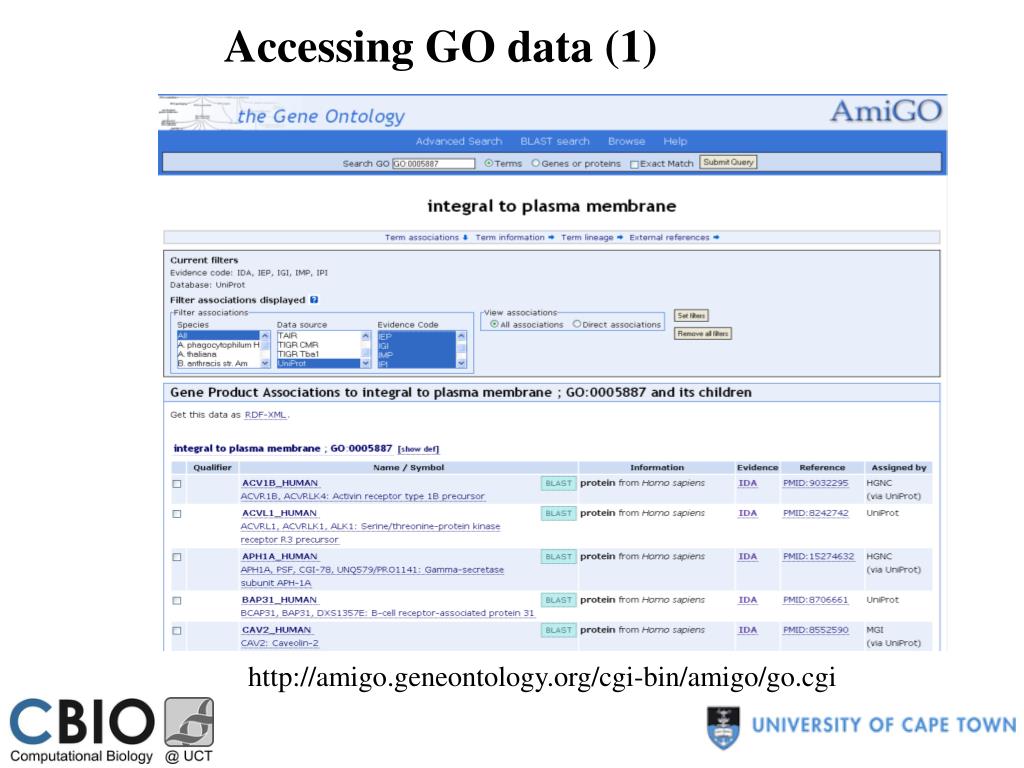Jump to External references section

pyautogui.click(x=674, y=237)
